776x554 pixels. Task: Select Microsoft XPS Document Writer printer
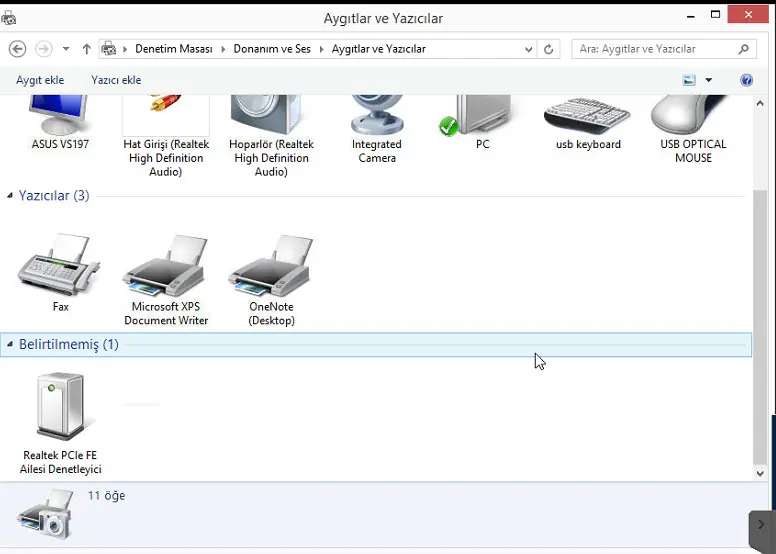tap(166, 268)
